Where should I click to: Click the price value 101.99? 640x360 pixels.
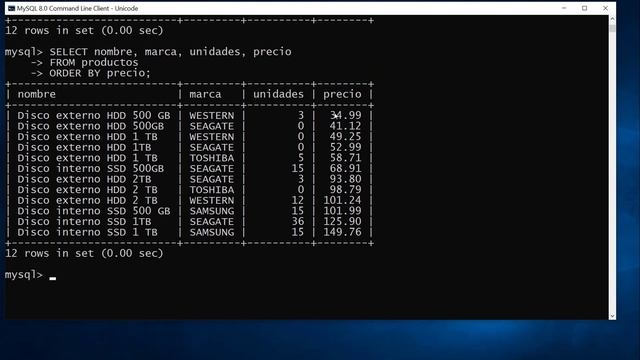pos(342,211)
